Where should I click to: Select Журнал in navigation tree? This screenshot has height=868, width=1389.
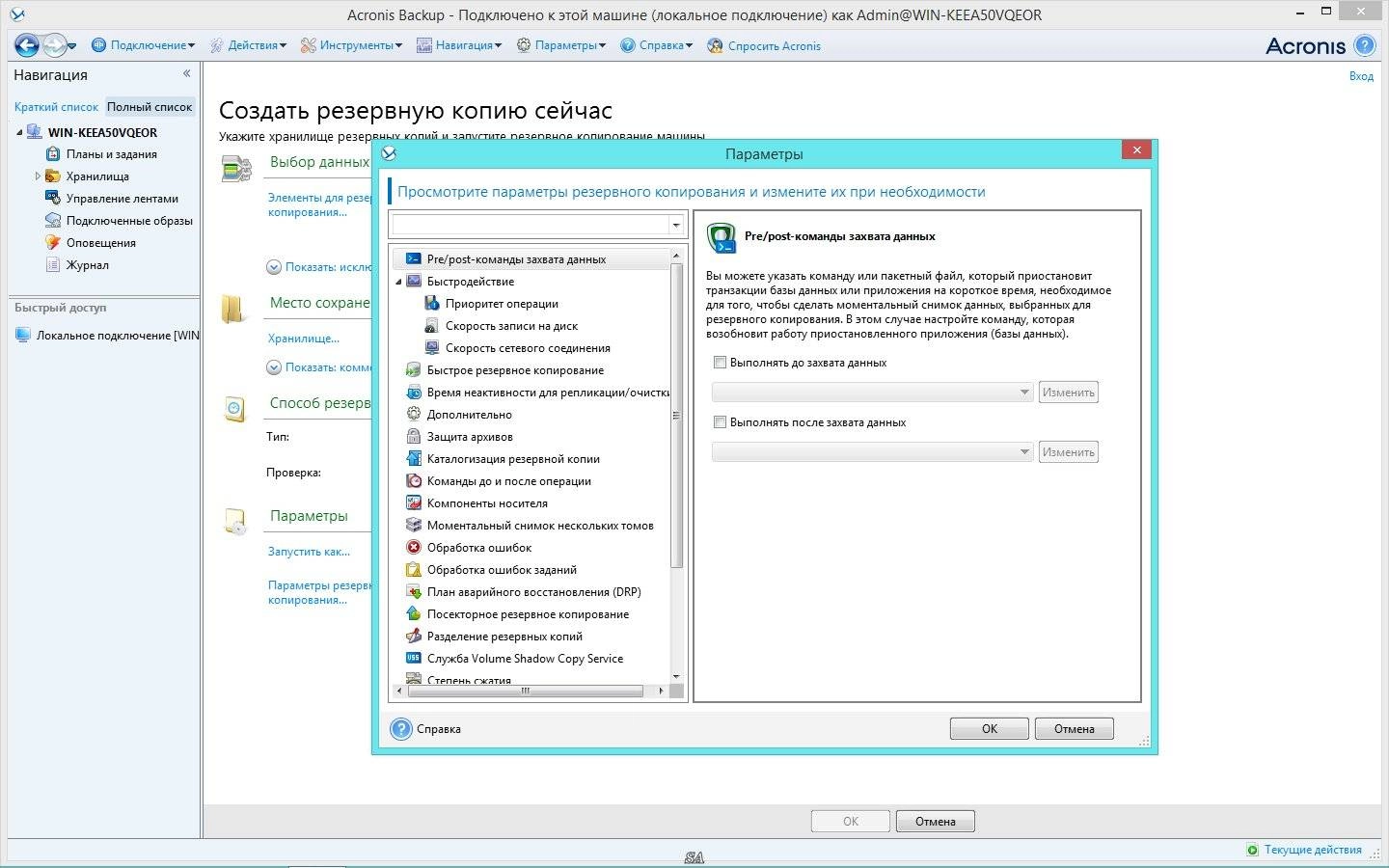(88, 265)
